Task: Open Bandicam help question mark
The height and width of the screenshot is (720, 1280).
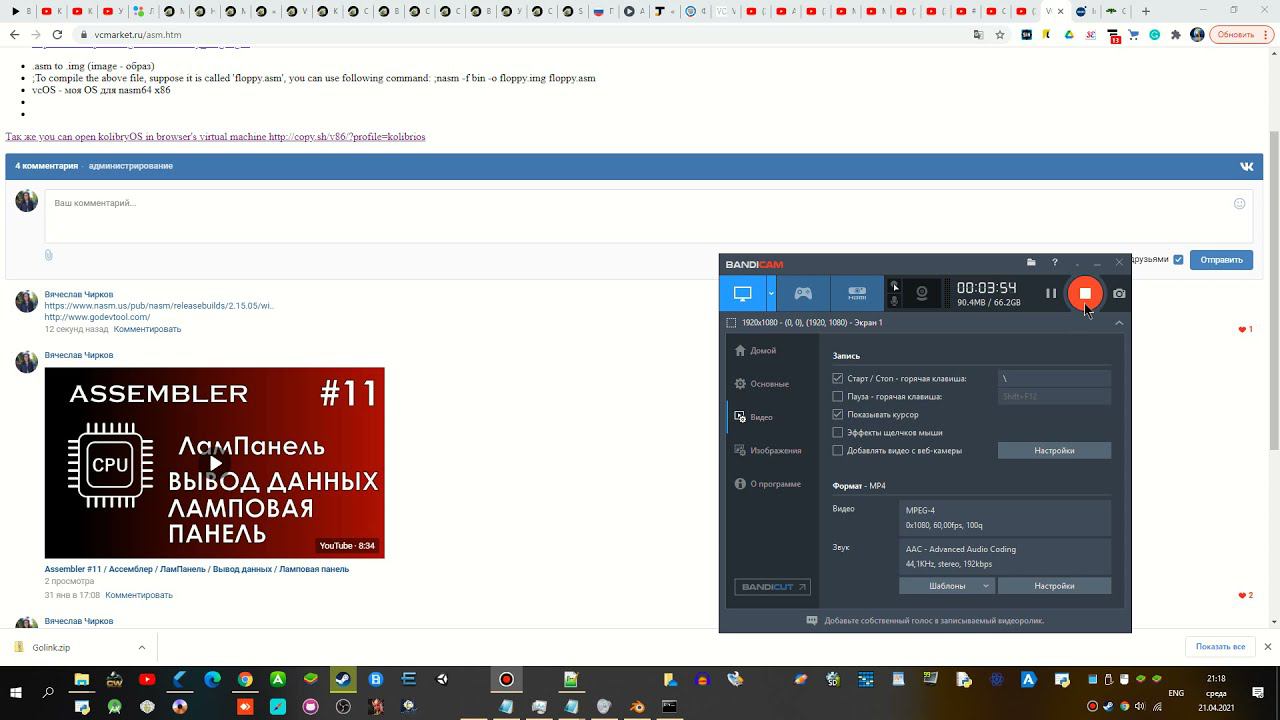Action: [x=1054, y=263]
